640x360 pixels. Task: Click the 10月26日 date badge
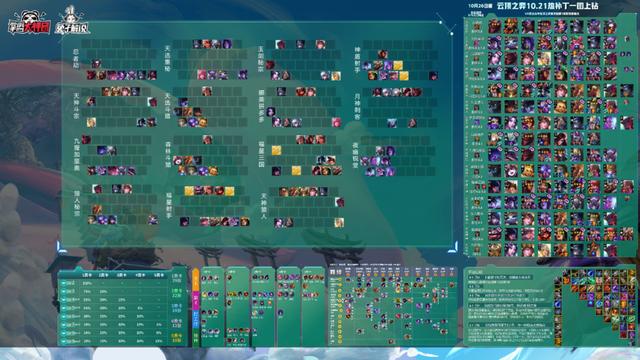(480, 6)
